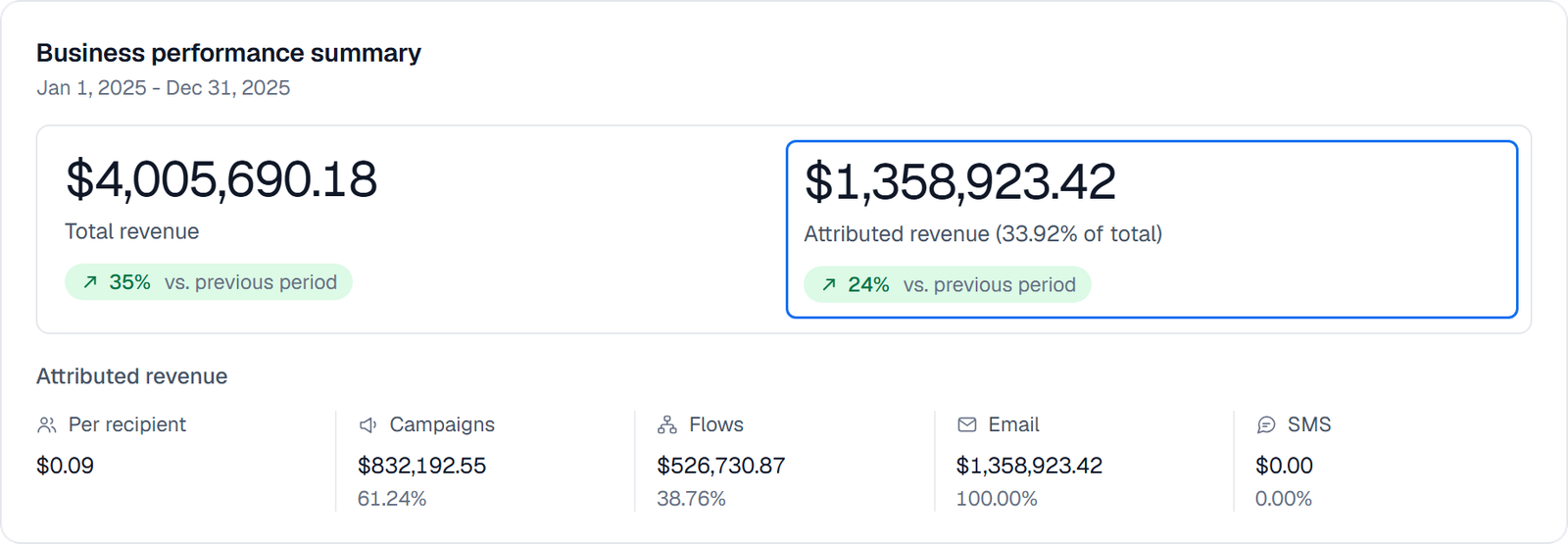Image resolution: width=1568 pixels, height=544 pixels.
Task: Click the large $1,358,923.42 attributed revenue value
Action: (x=960, y=182)
